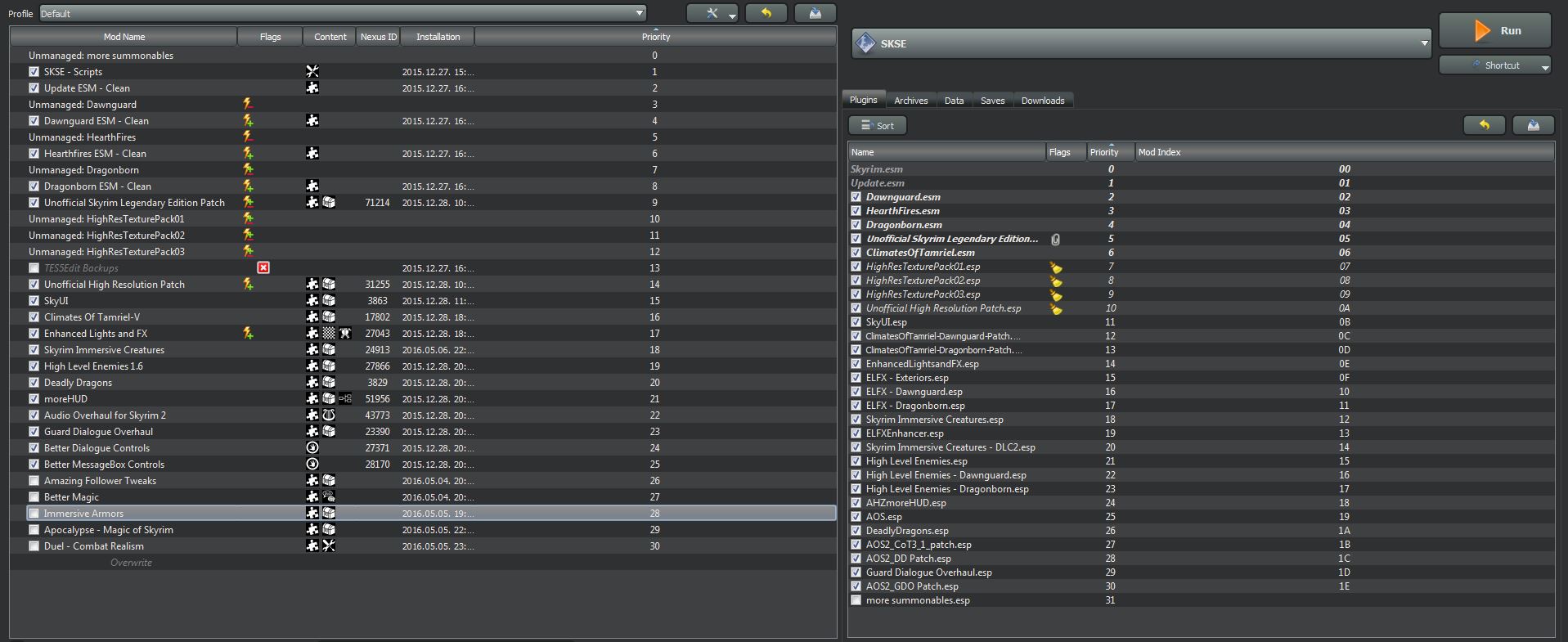Open the Data tab
The width and height of the screenshot is (1568, 642).
coord(954,101)
